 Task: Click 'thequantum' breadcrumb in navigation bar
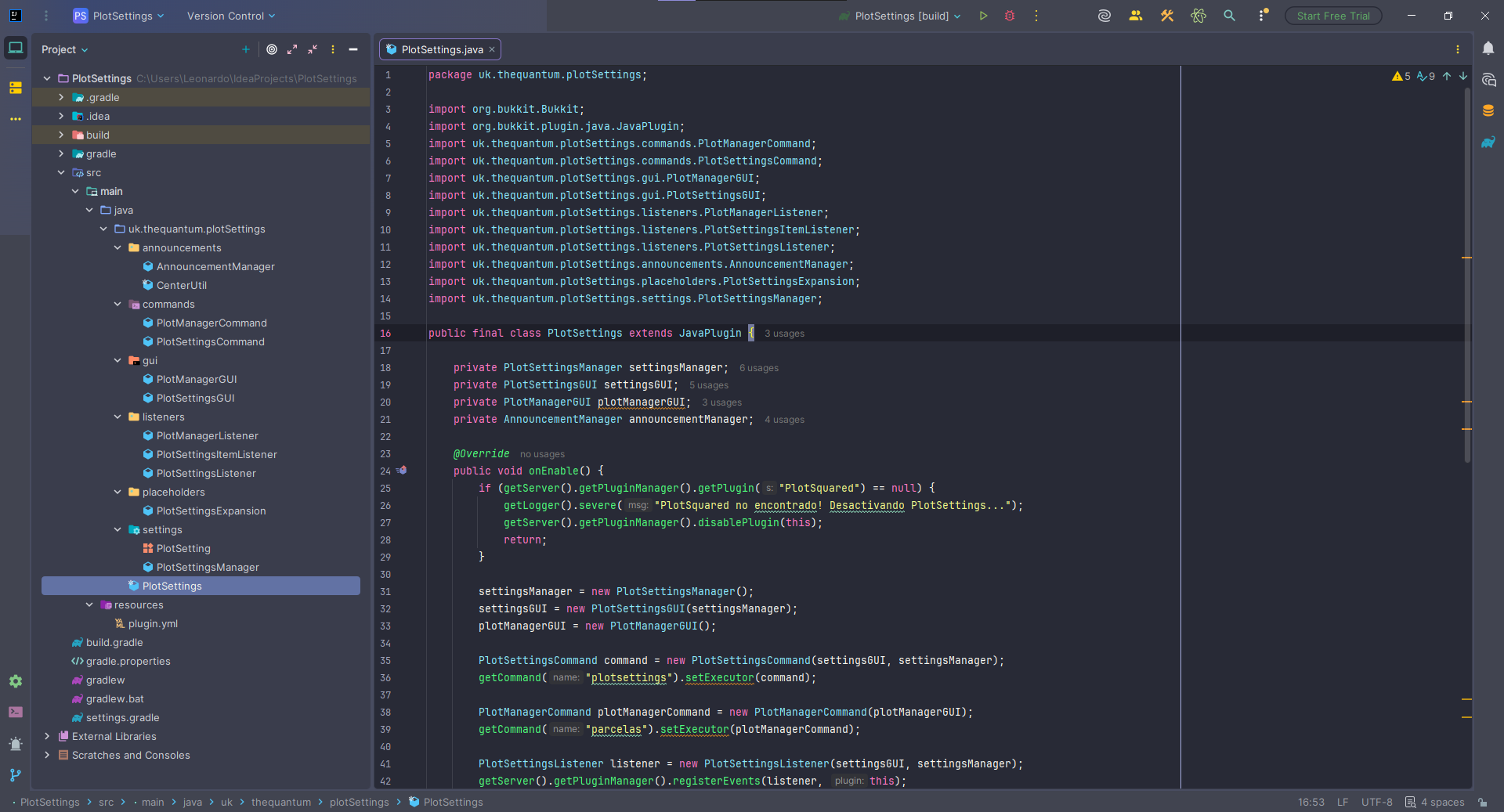pyautogui.click(x=280, y=802)
